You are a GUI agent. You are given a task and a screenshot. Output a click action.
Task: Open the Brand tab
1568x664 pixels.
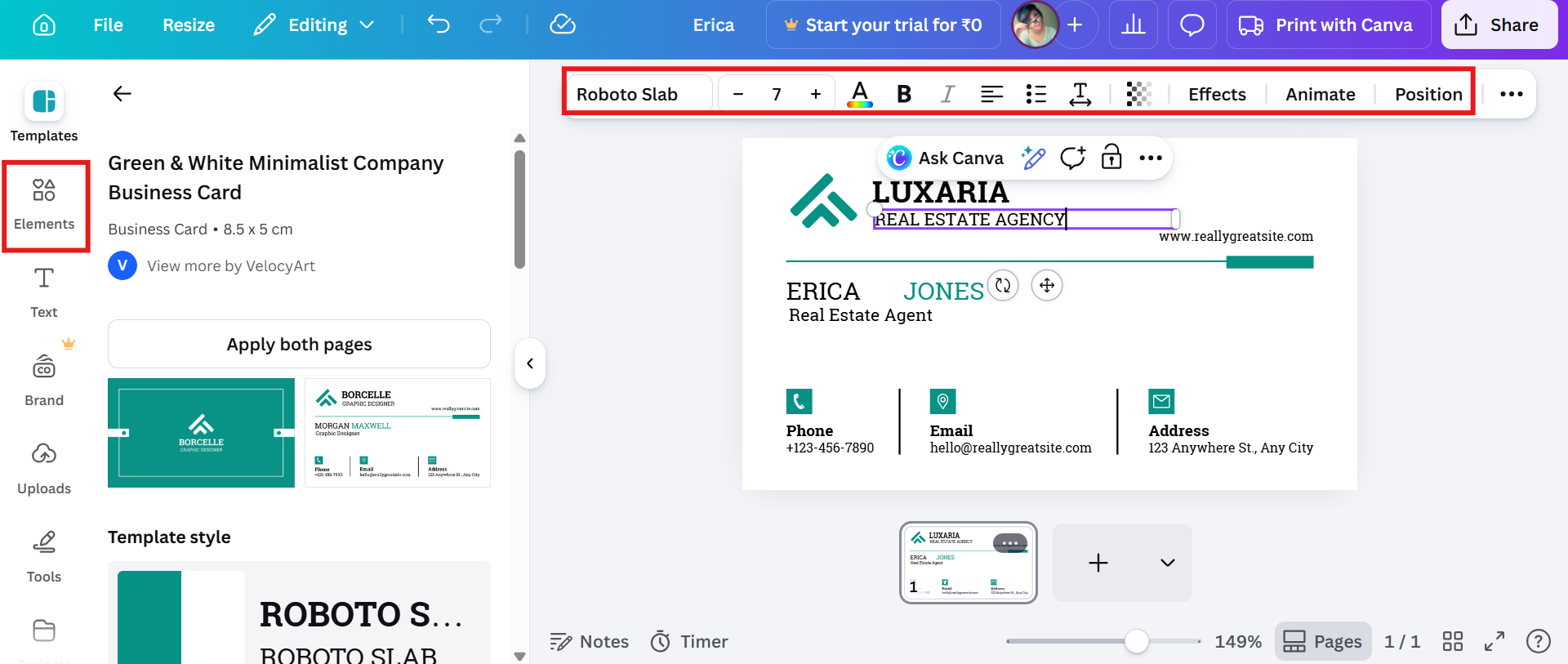click(x=44, y=380)
